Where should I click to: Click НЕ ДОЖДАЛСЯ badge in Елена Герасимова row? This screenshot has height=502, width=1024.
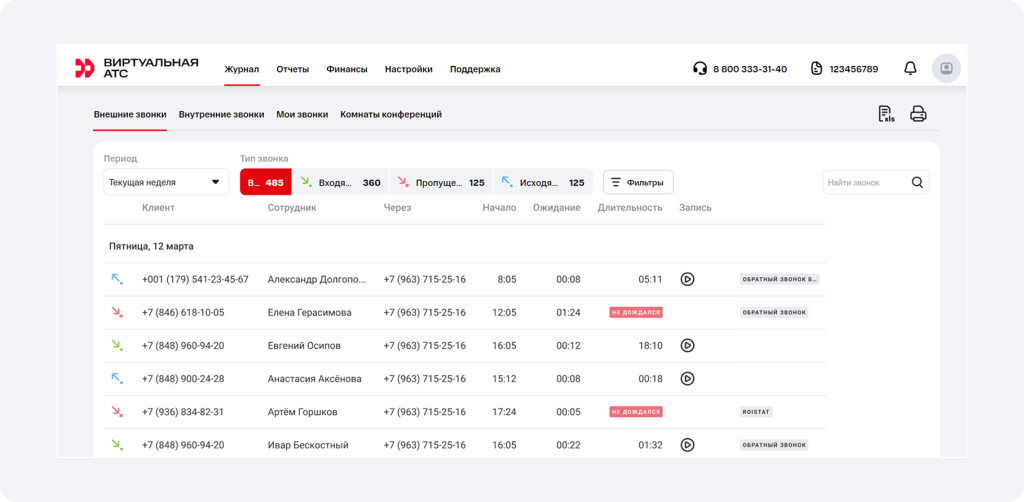tap(636, 313)
